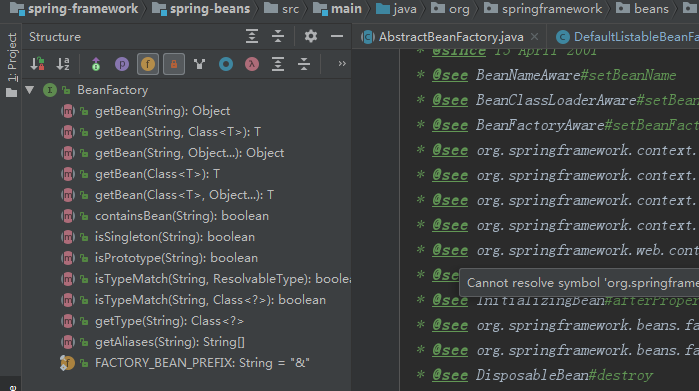Show more toolbar actions via double chevron

coord(342,64)
